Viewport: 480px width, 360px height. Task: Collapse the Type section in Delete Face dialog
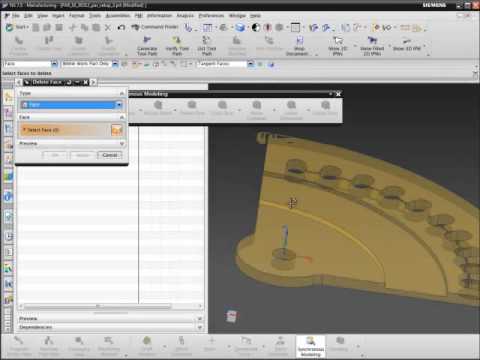[122, 93]
